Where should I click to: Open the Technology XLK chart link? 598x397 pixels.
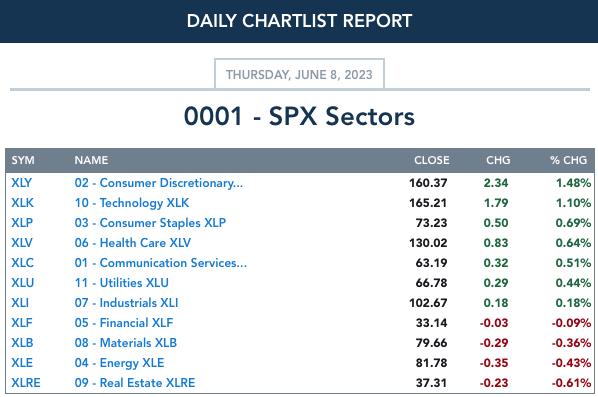click(132, 203)
